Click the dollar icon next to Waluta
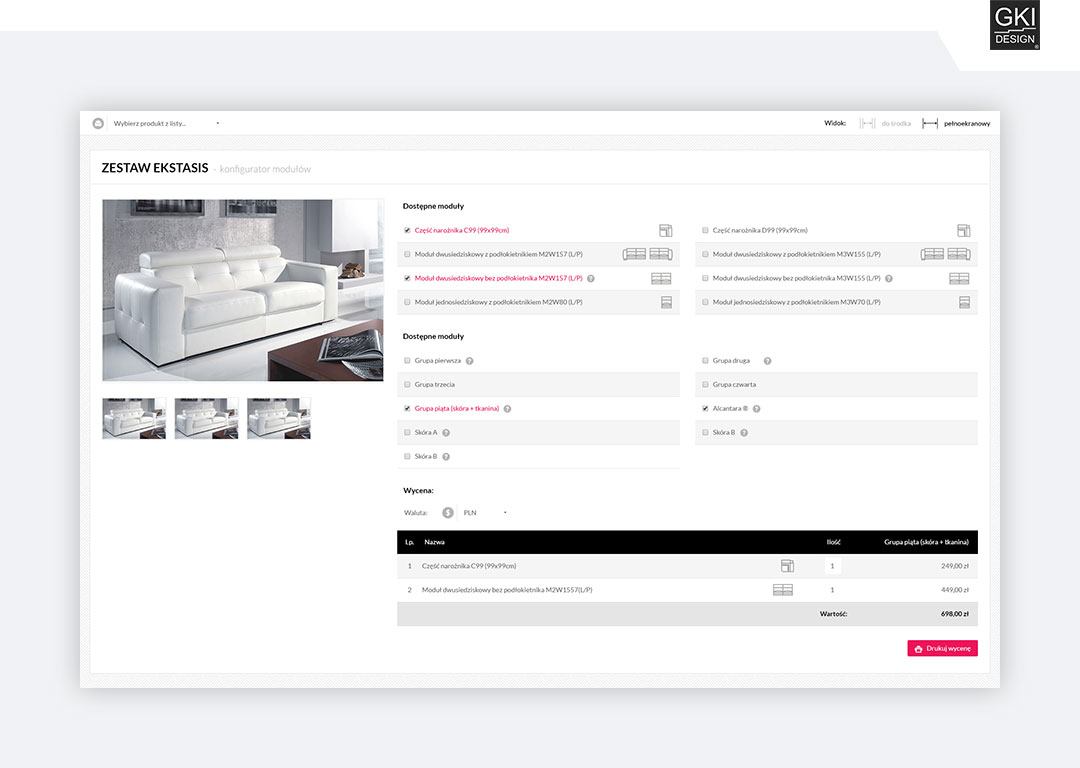Image resolution: width=1080 pixels, height=768 pixels. tap(448, 512)
